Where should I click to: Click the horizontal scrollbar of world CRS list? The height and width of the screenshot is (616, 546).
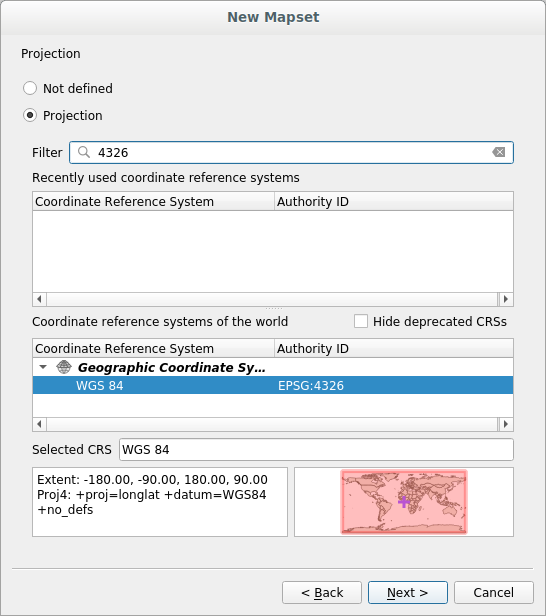click(273, 424)
